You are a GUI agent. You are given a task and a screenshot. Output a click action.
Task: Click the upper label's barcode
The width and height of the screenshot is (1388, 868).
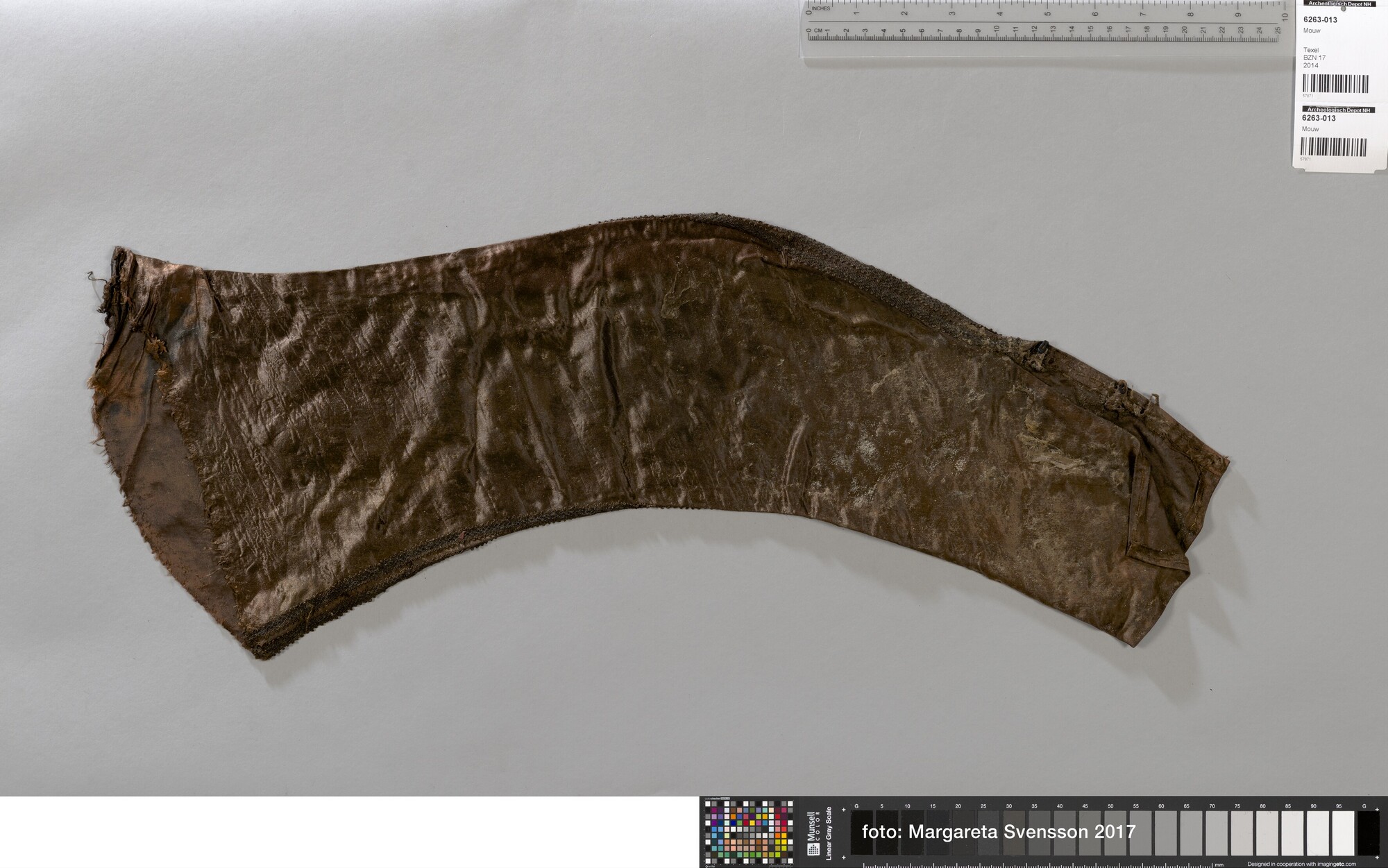(x=1335, y=84)
